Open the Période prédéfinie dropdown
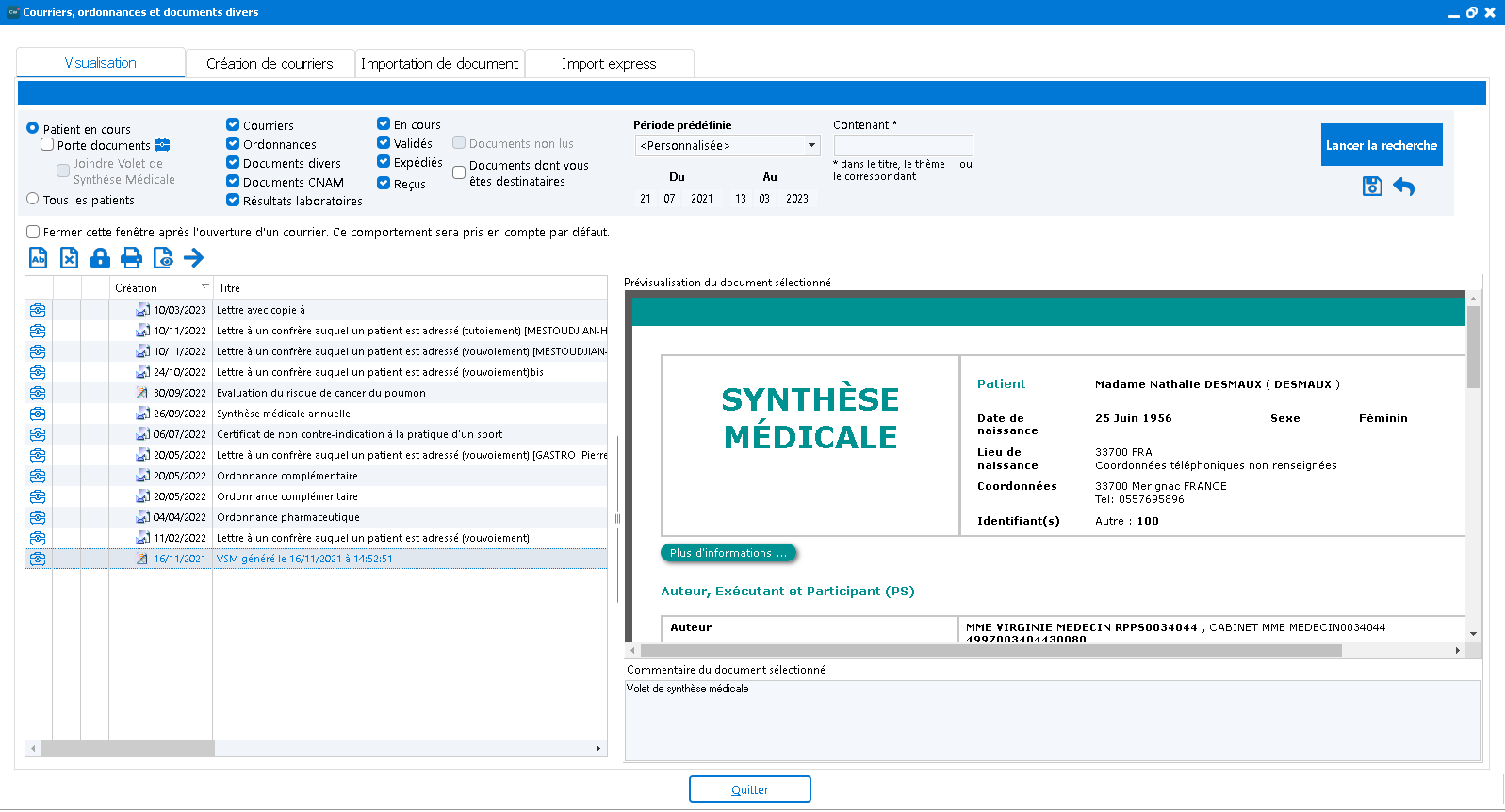 [x=810, y=146]
